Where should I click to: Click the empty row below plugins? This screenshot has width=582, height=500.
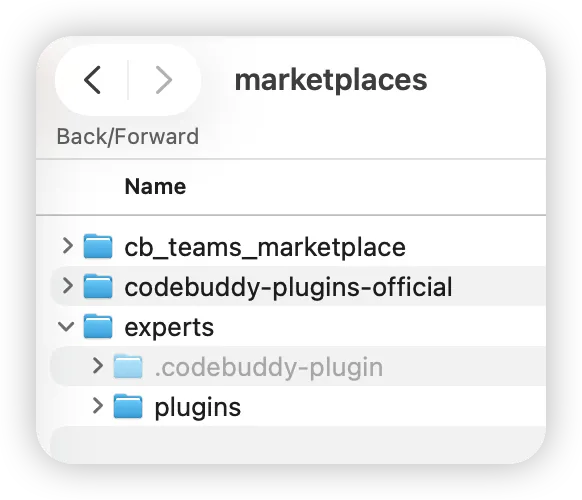(x=298, y=445)
